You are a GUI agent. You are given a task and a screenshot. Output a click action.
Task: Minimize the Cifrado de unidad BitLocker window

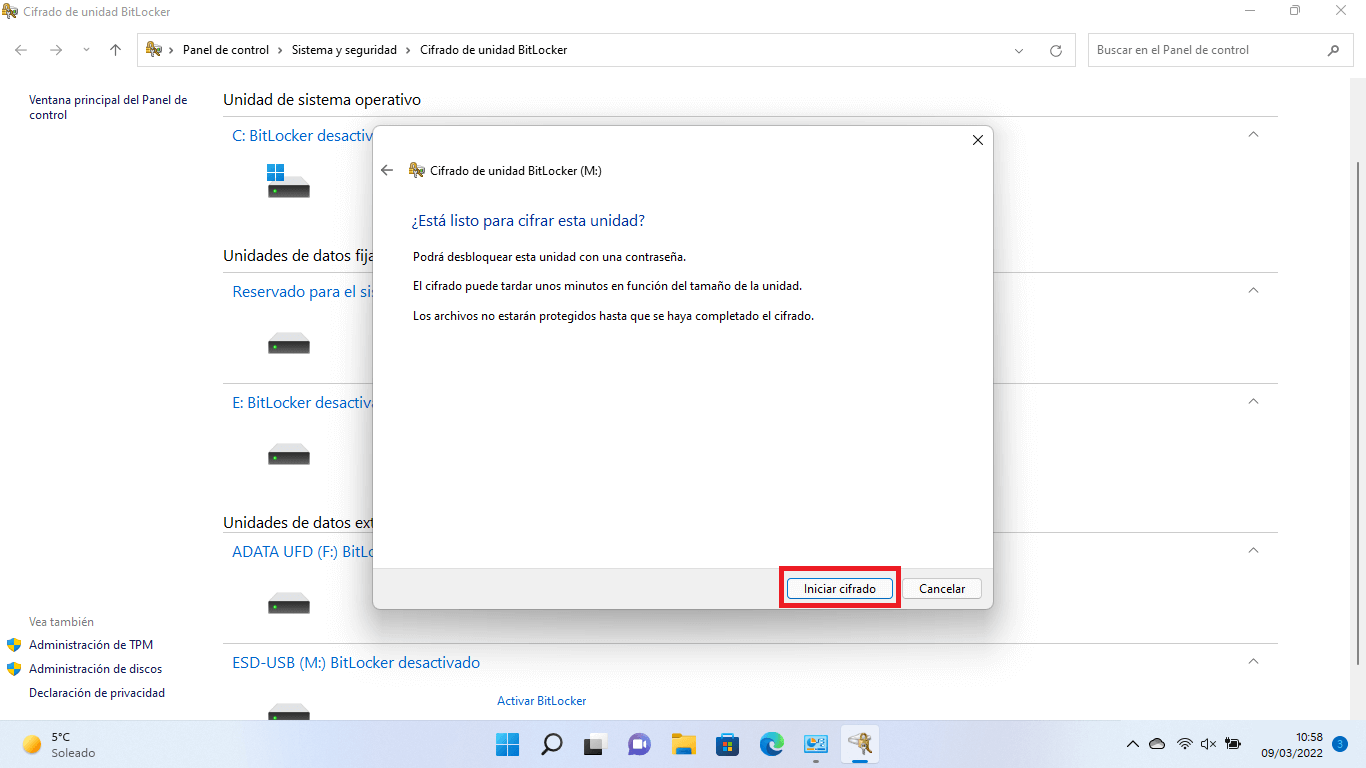(x=1249, y=11)
